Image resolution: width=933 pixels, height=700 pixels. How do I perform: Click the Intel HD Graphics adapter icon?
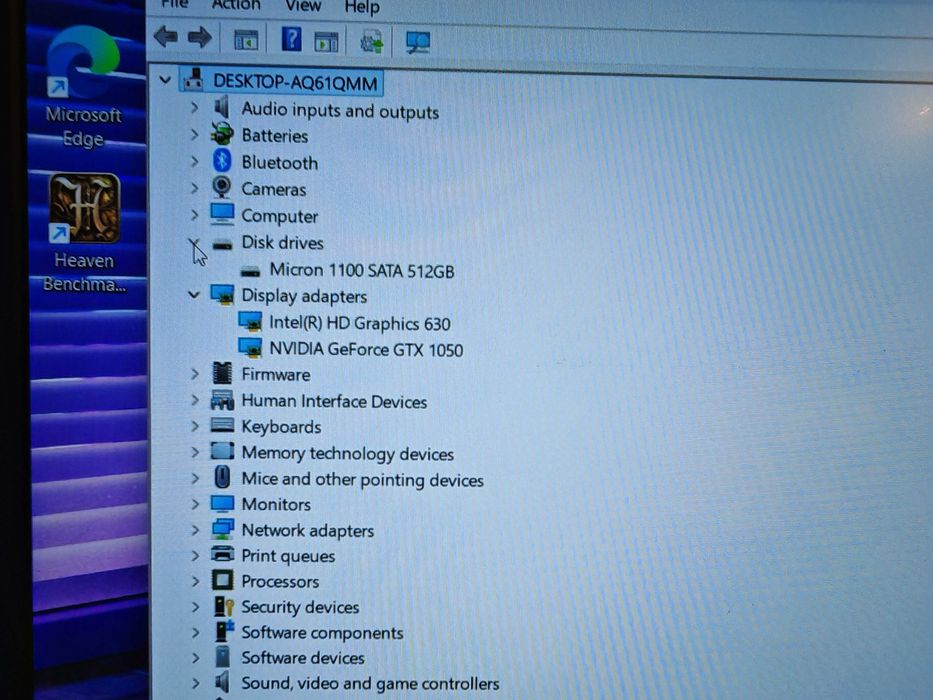(250, 321)
